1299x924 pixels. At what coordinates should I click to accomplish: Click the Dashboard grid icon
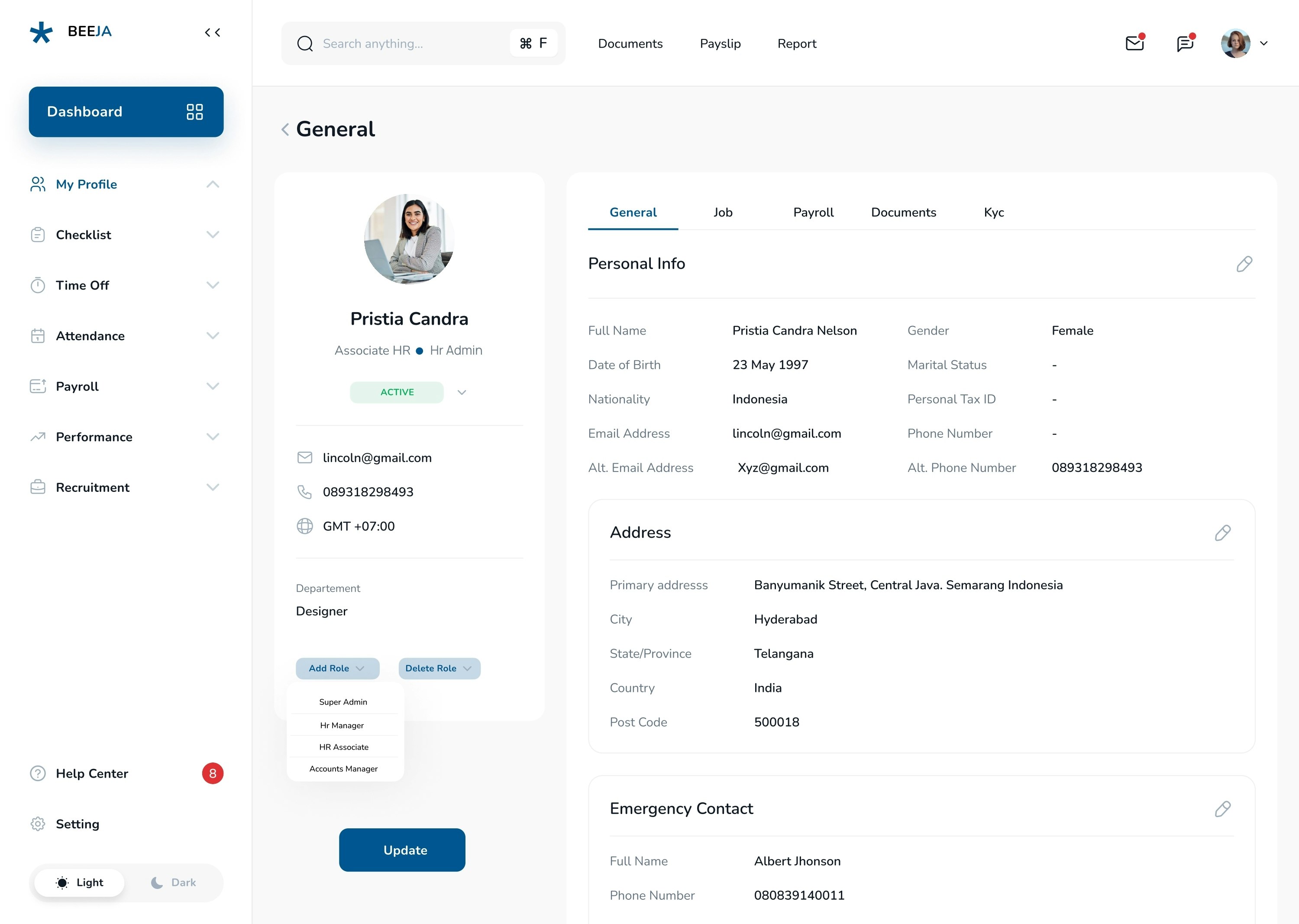194,112
